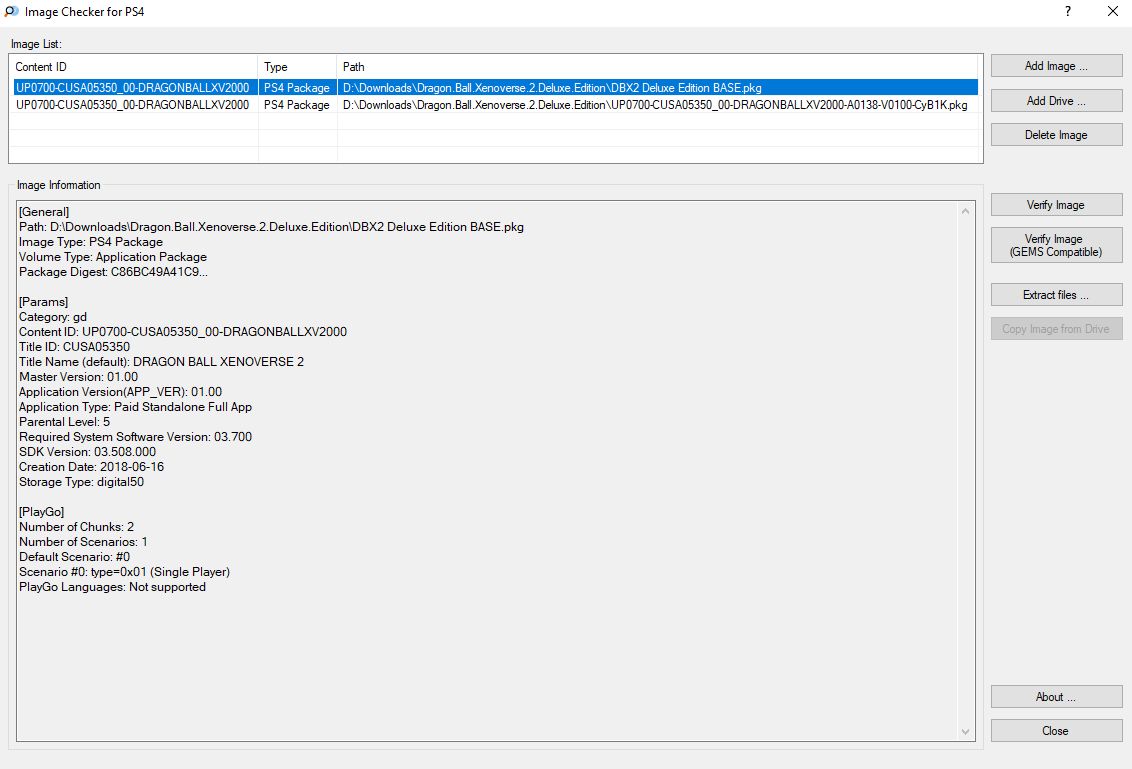Image resolution: width=1132 pixels, height=769 pixels.
Task: Click the Content ID line in Params
Action: coord(183,331)
